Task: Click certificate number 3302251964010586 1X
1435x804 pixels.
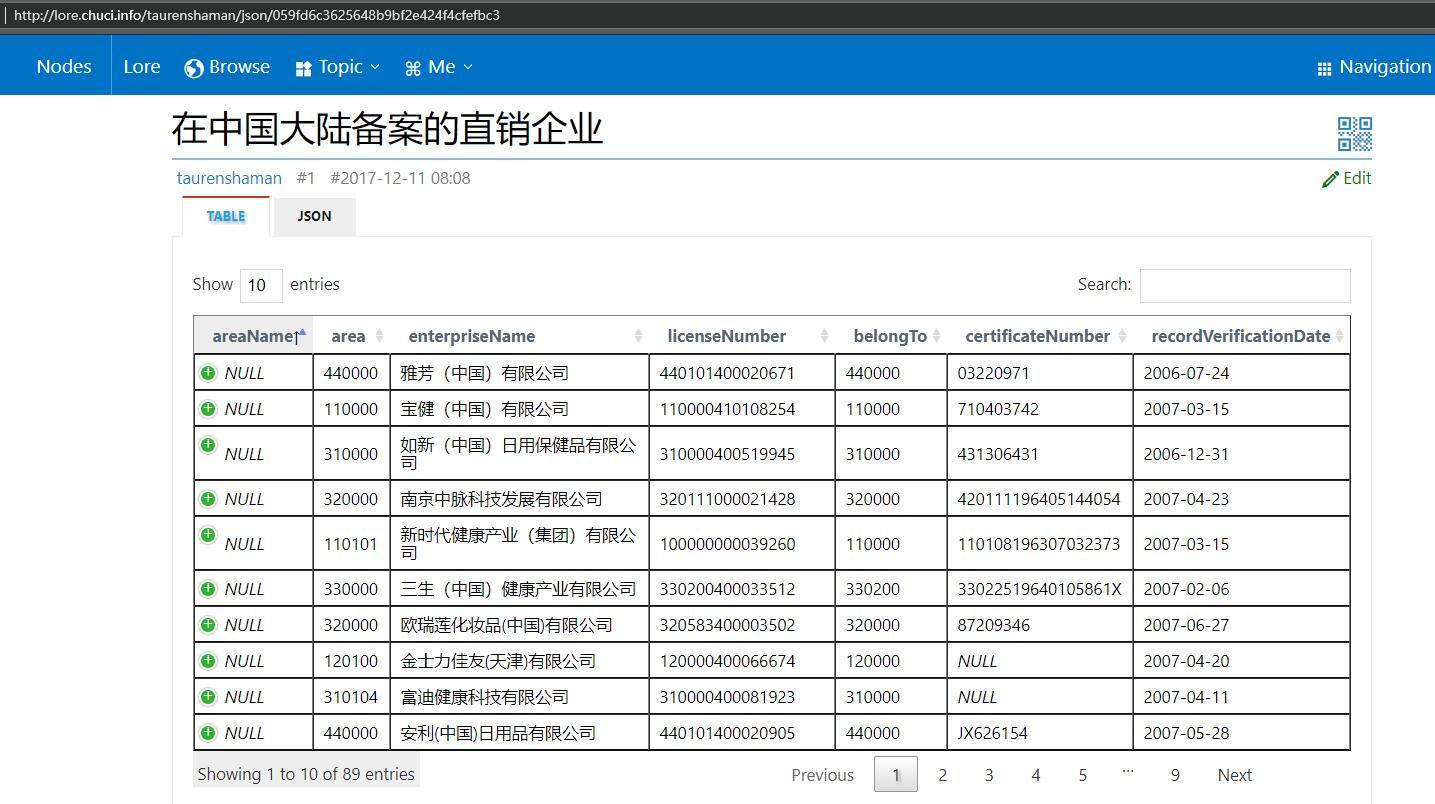Action: click(1040, 589)
